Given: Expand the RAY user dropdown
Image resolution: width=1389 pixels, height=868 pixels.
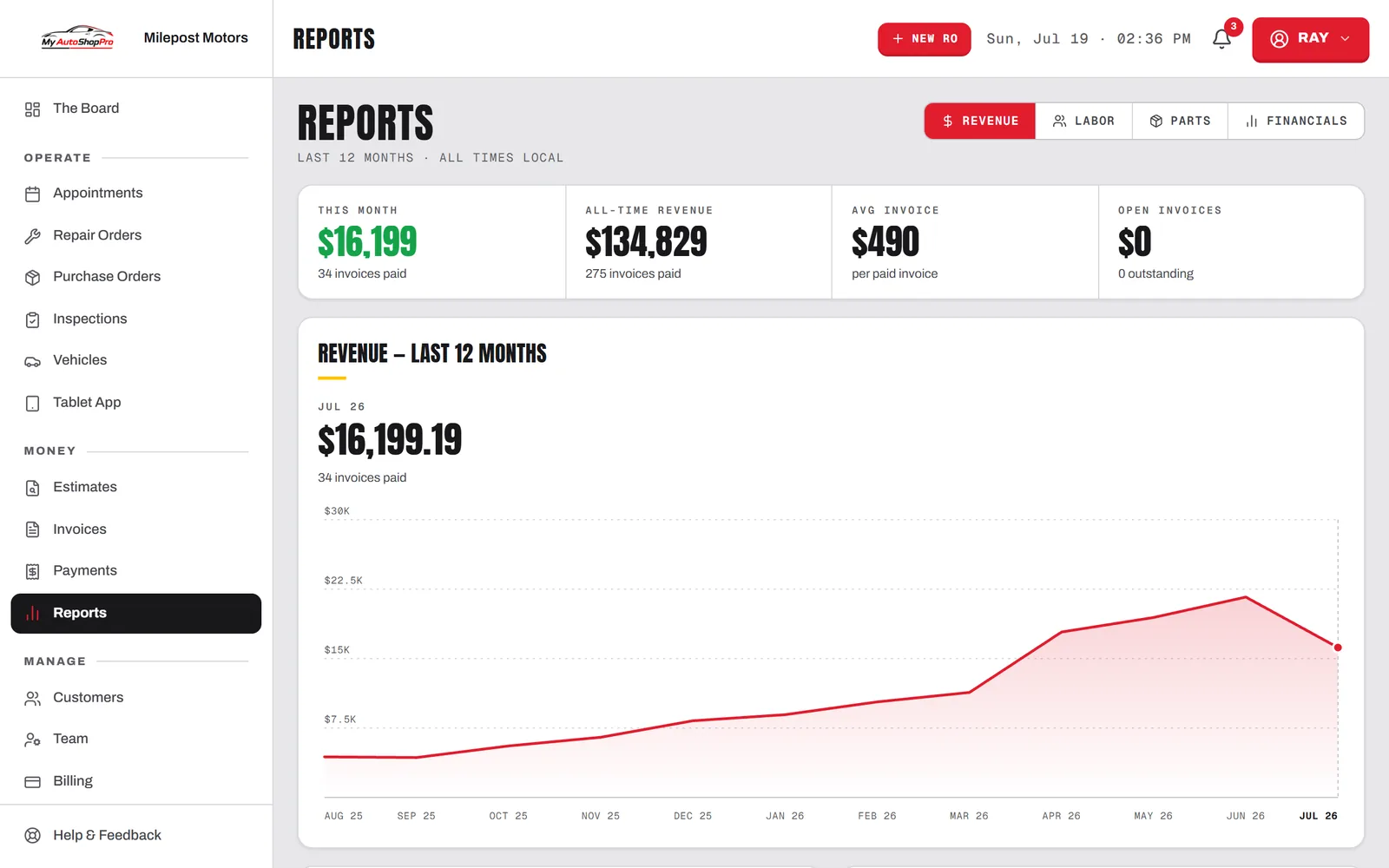Looking at the screenshot, I should (x=1310, y=39).
